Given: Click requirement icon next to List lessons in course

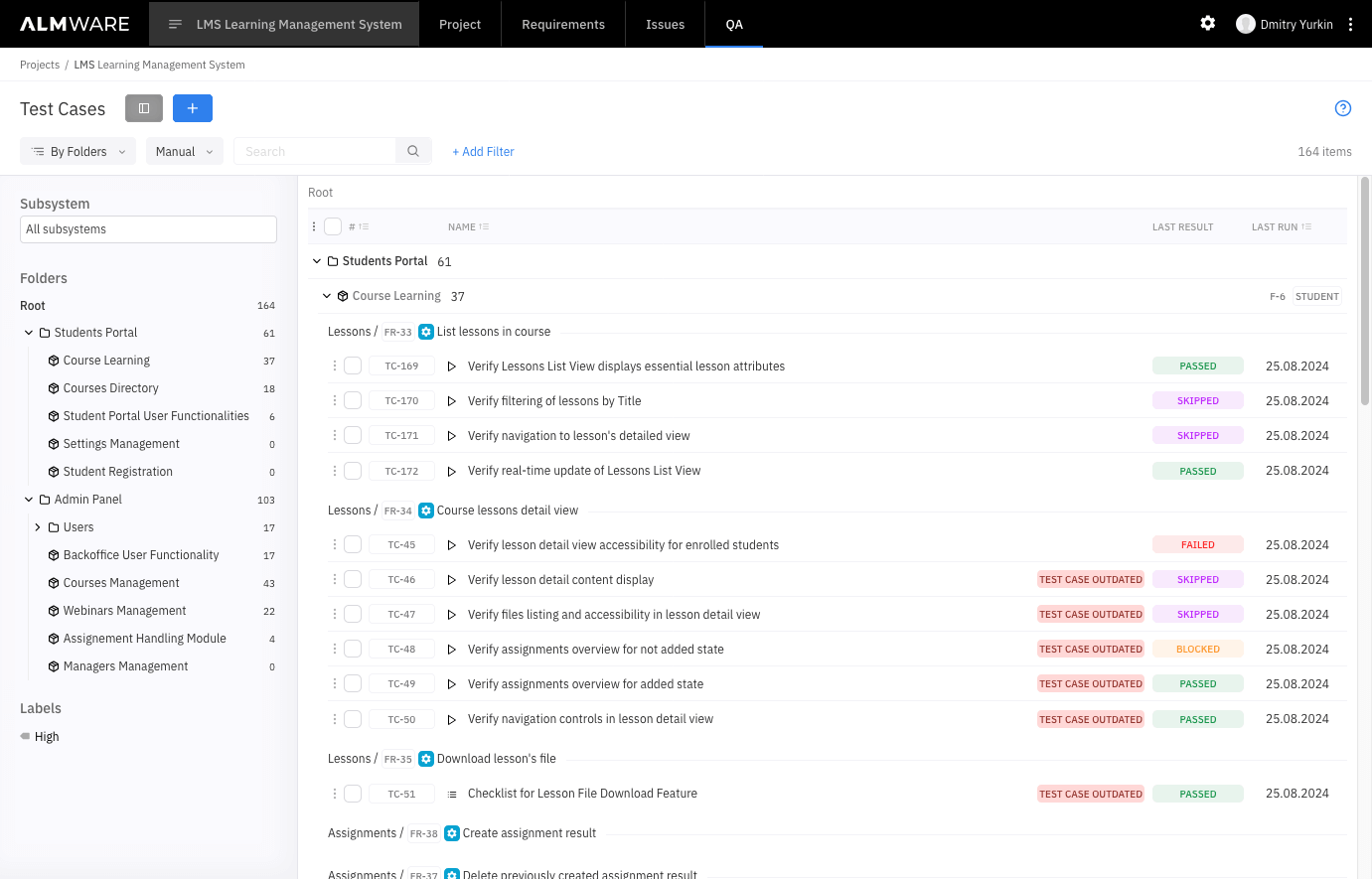Looking at the screenshot, I should click(426, 332).
